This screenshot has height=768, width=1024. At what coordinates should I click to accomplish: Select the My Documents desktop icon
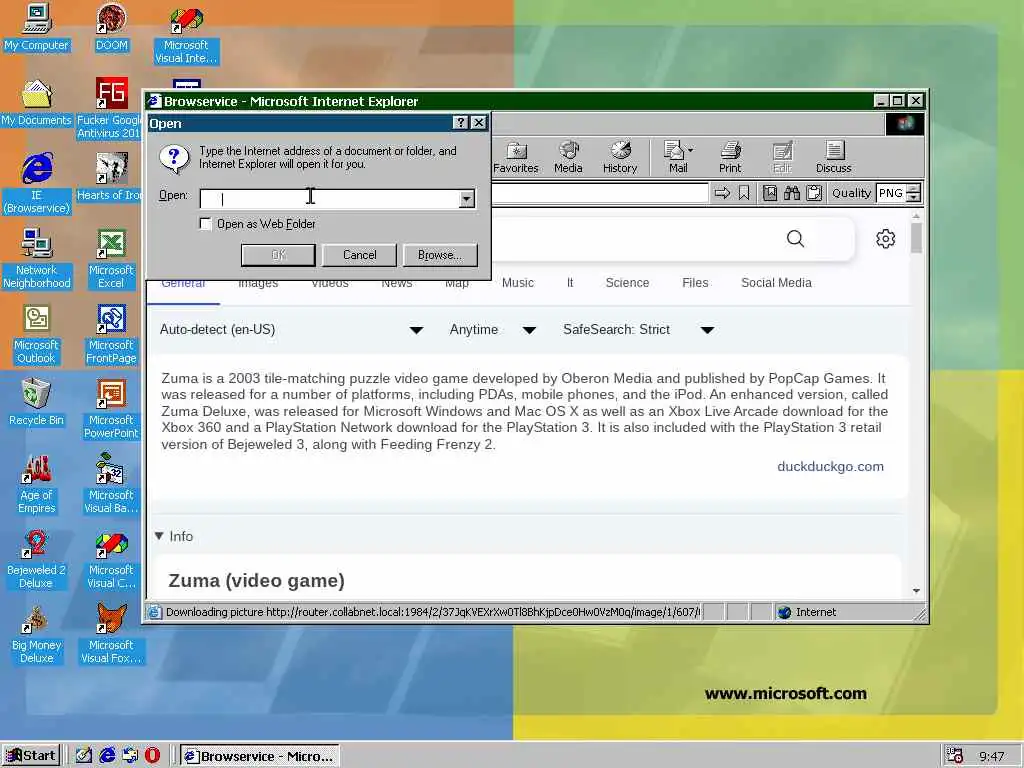tap(36, 103)
